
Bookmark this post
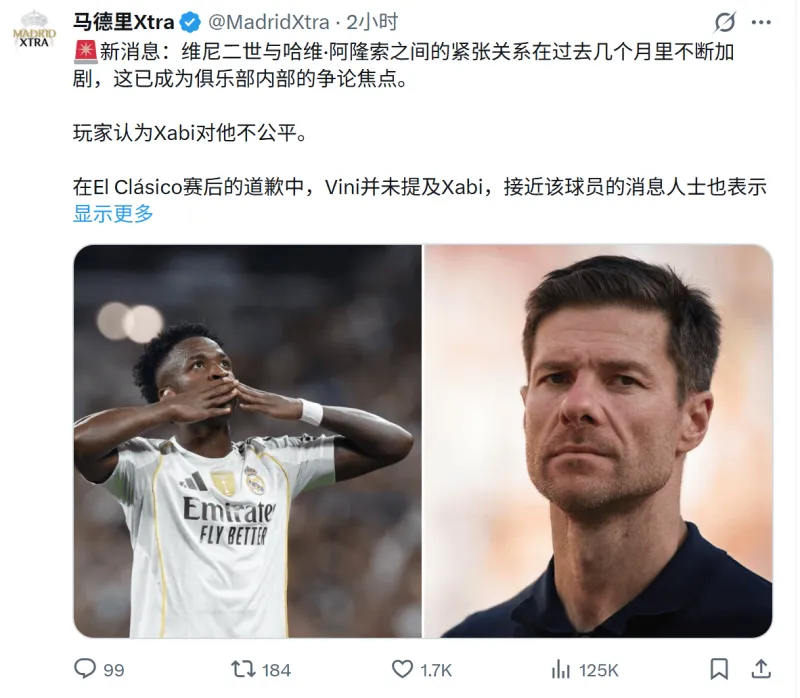pos(719,669)
